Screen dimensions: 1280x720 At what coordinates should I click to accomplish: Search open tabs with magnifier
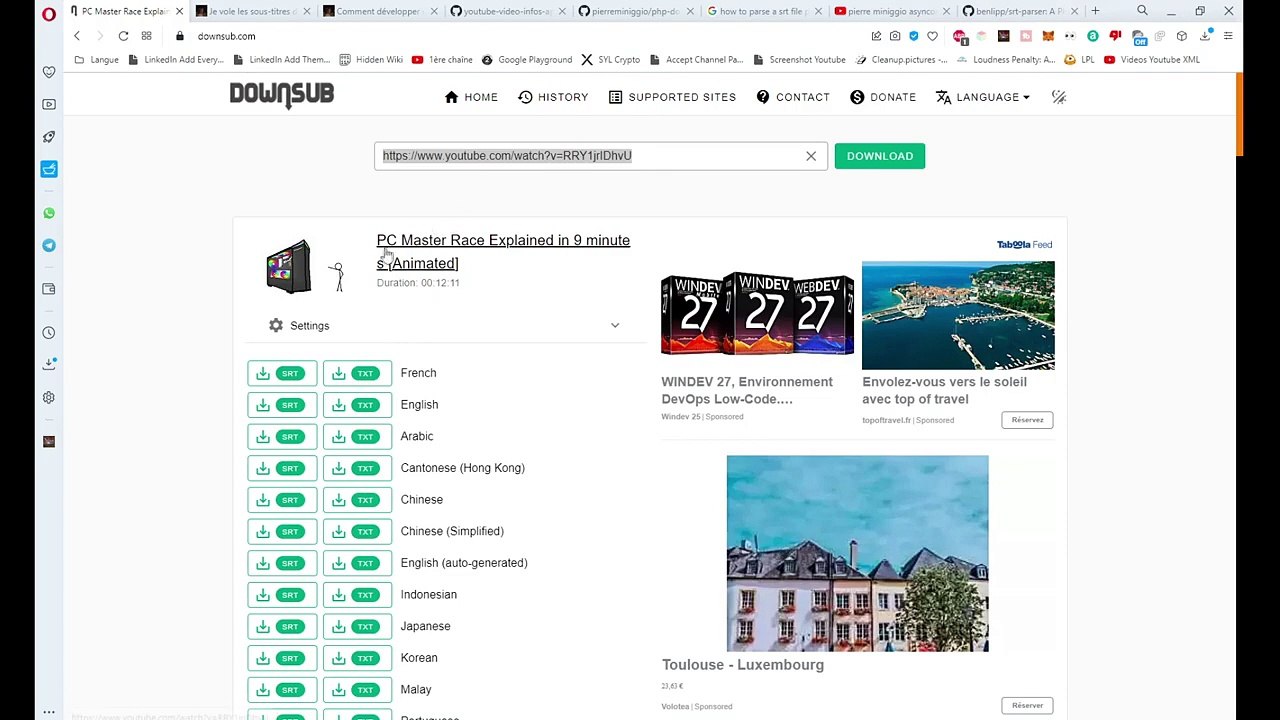1142,11
